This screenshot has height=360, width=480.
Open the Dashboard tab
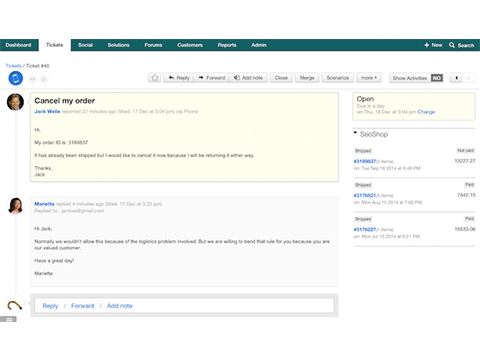click(18, 45)
